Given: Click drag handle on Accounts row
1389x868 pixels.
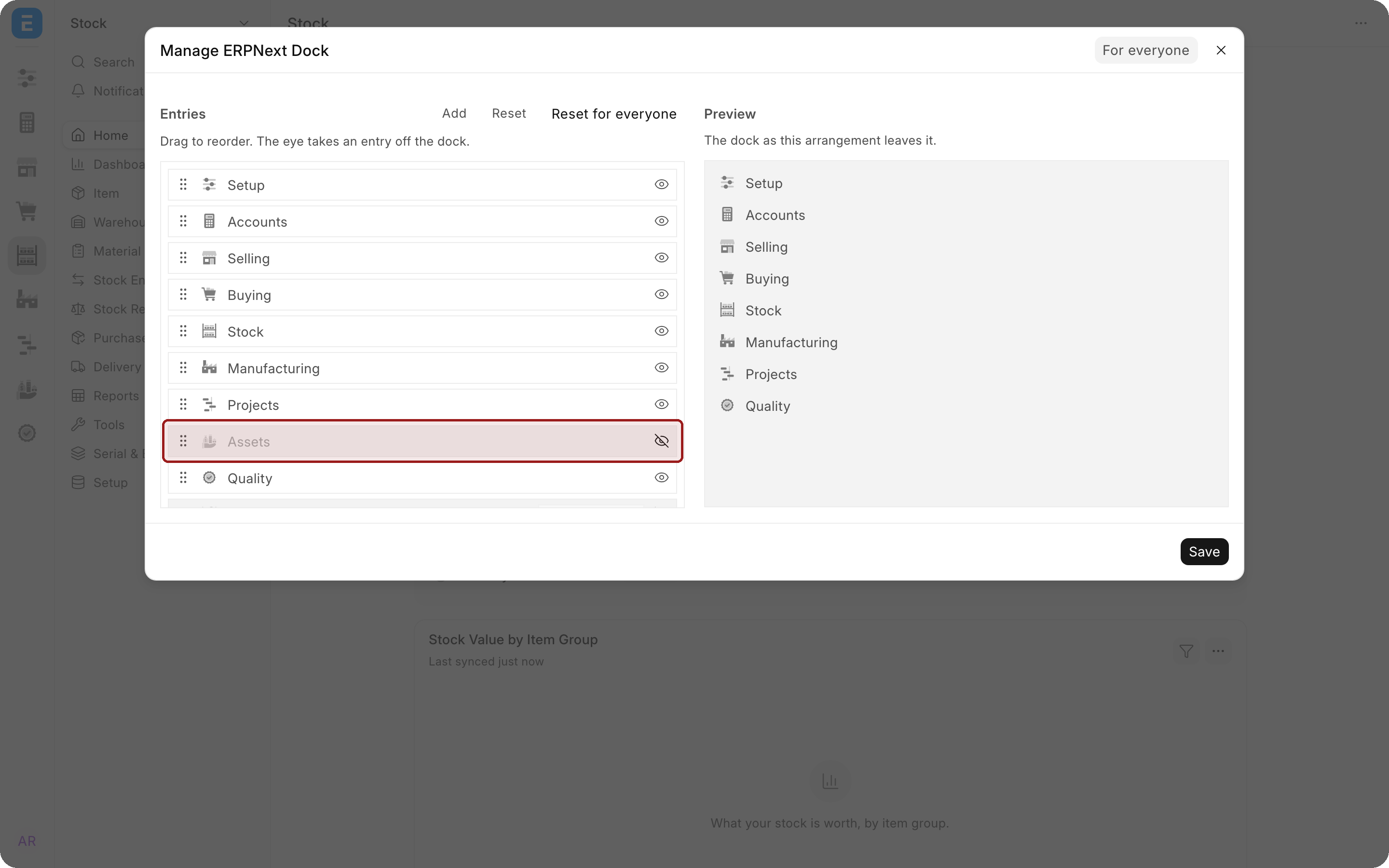Looking at the screenshot, I should [183, 221].
